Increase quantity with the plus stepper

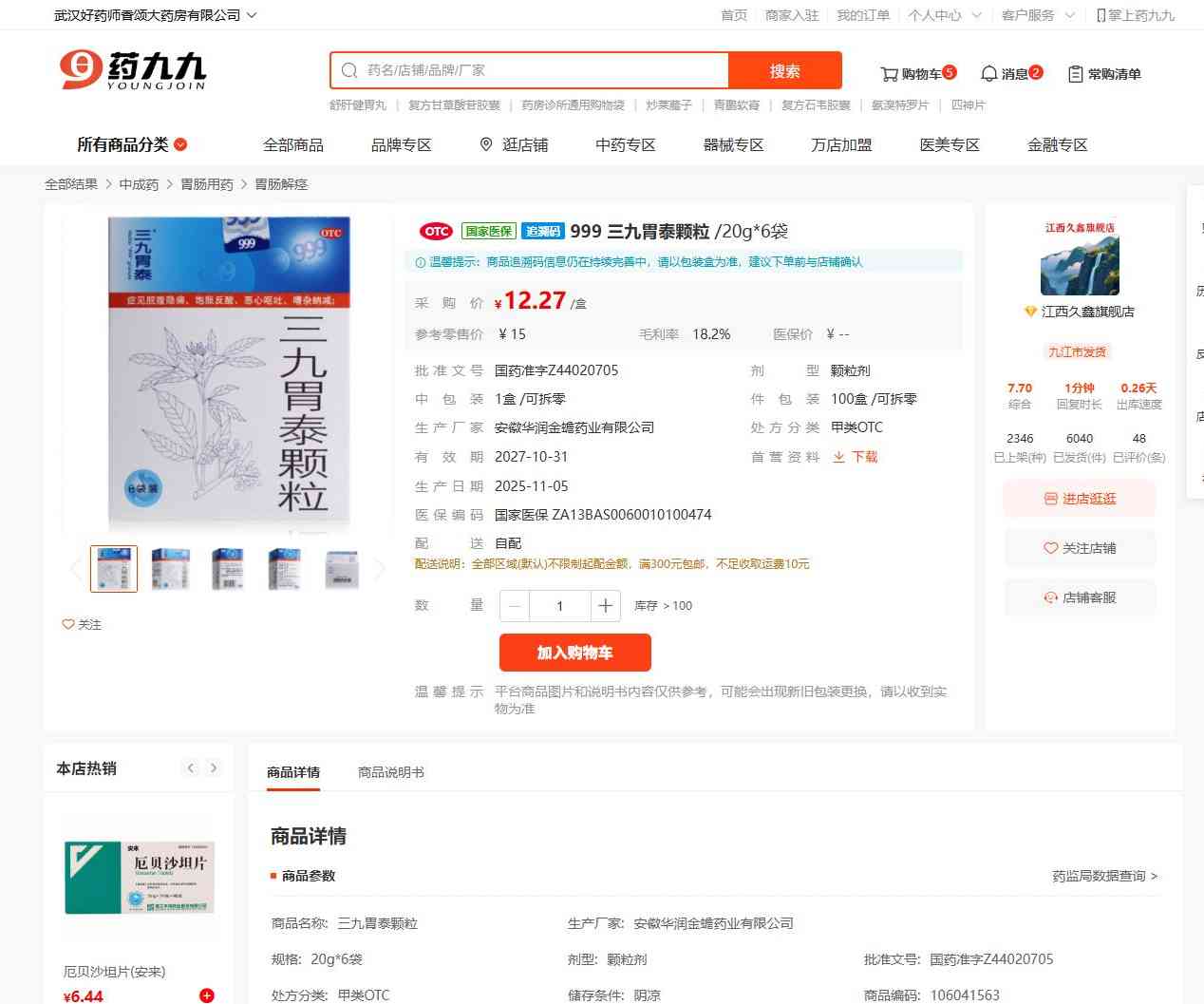[x=605, y=606]
